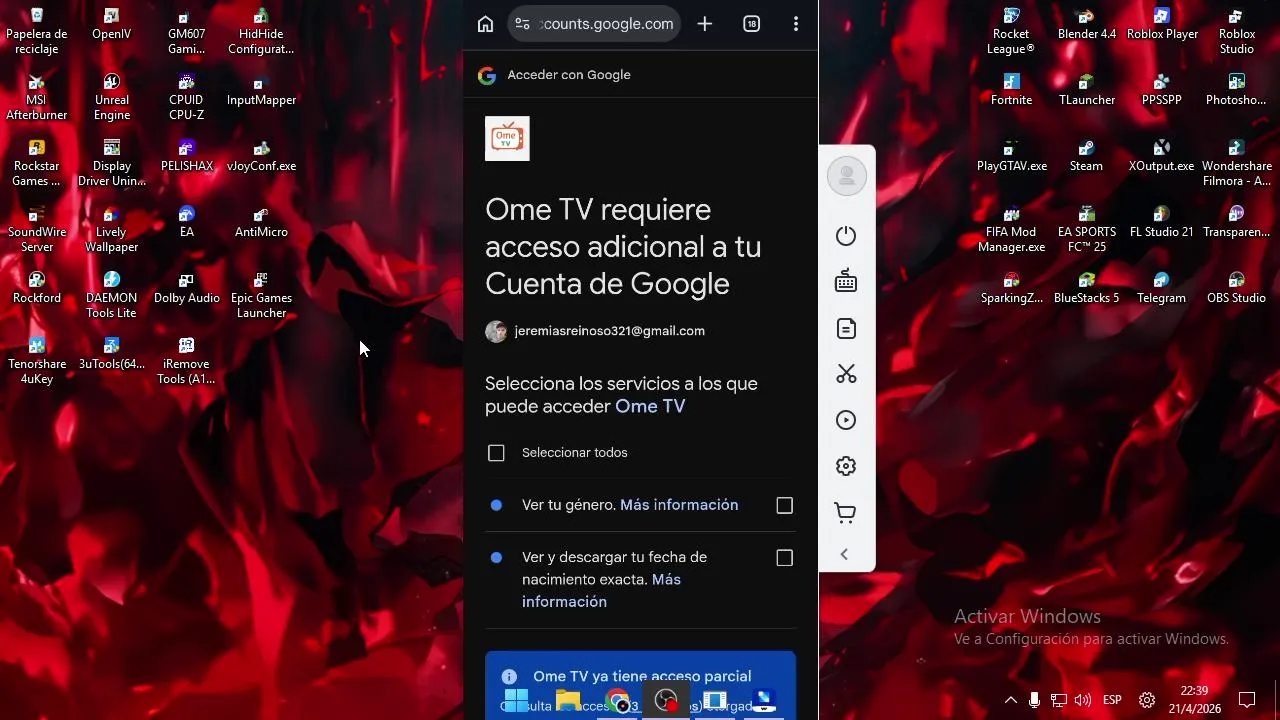
Task: Tap the browser home icon
Action: pos(485,24)
